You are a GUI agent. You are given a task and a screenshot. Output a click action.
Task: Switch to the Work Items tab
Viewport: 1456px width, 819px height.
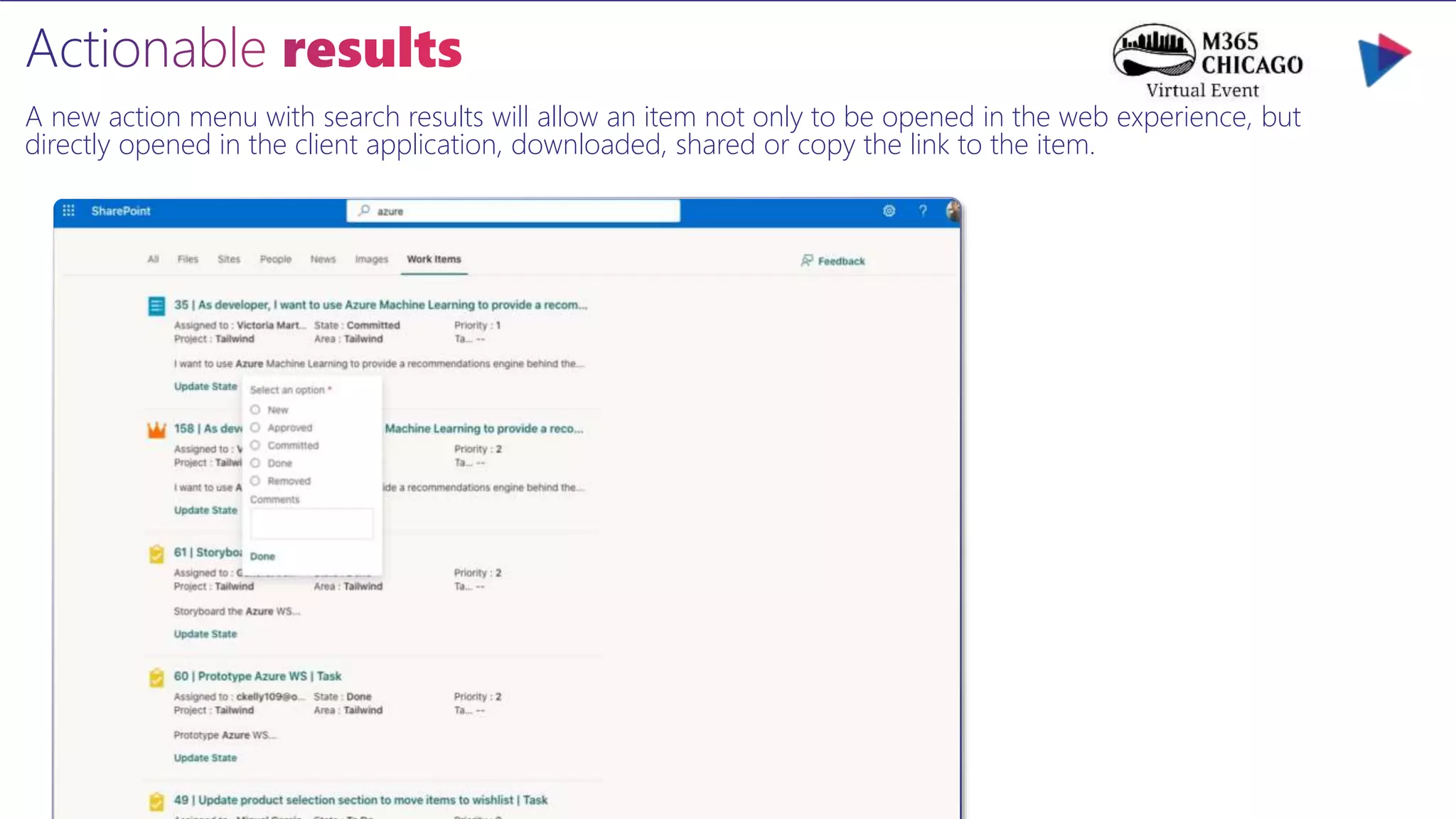434,259
